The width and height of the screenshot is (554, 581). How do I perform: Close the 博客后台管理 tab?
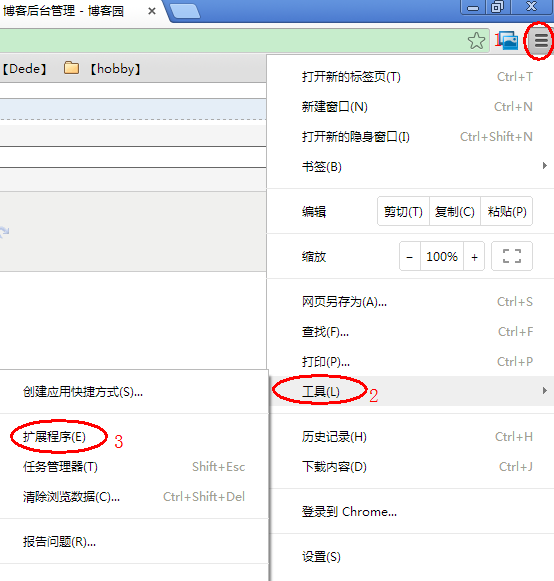[152, 11]
